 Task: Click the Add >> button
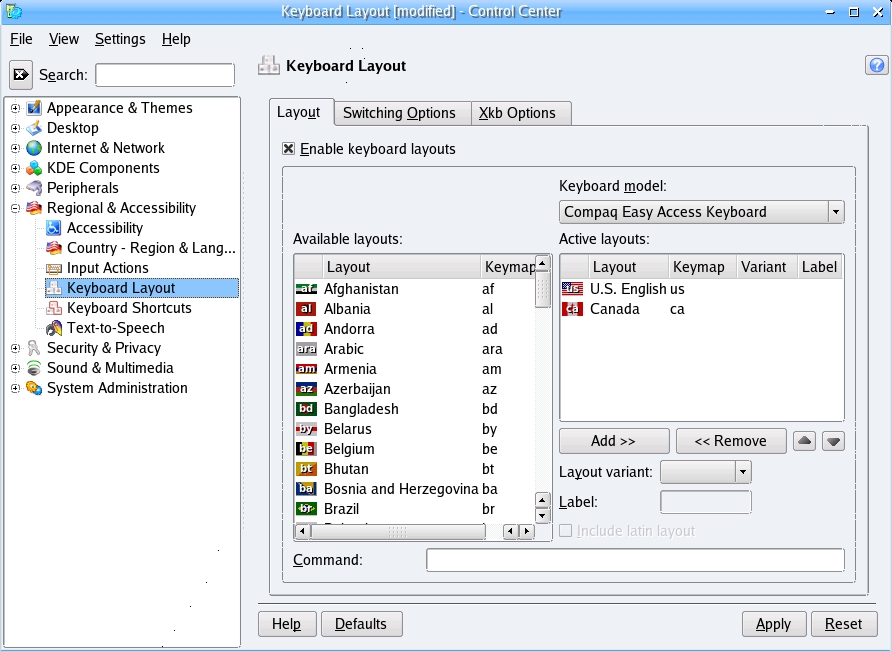point(613,441)
